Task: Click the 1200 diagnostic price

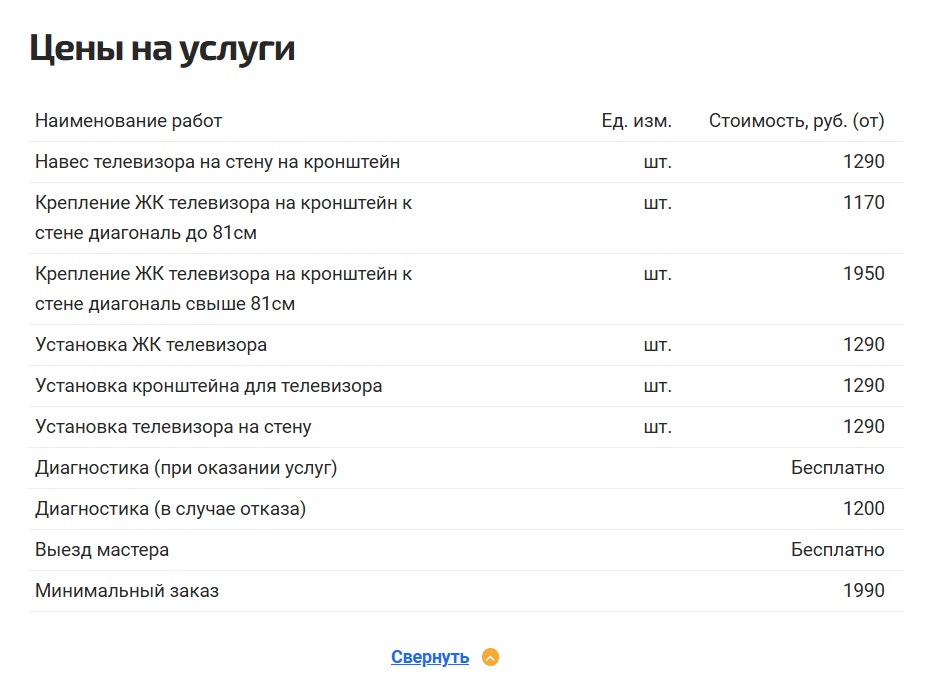Action: pyautogui.click(x=863, y=509)
